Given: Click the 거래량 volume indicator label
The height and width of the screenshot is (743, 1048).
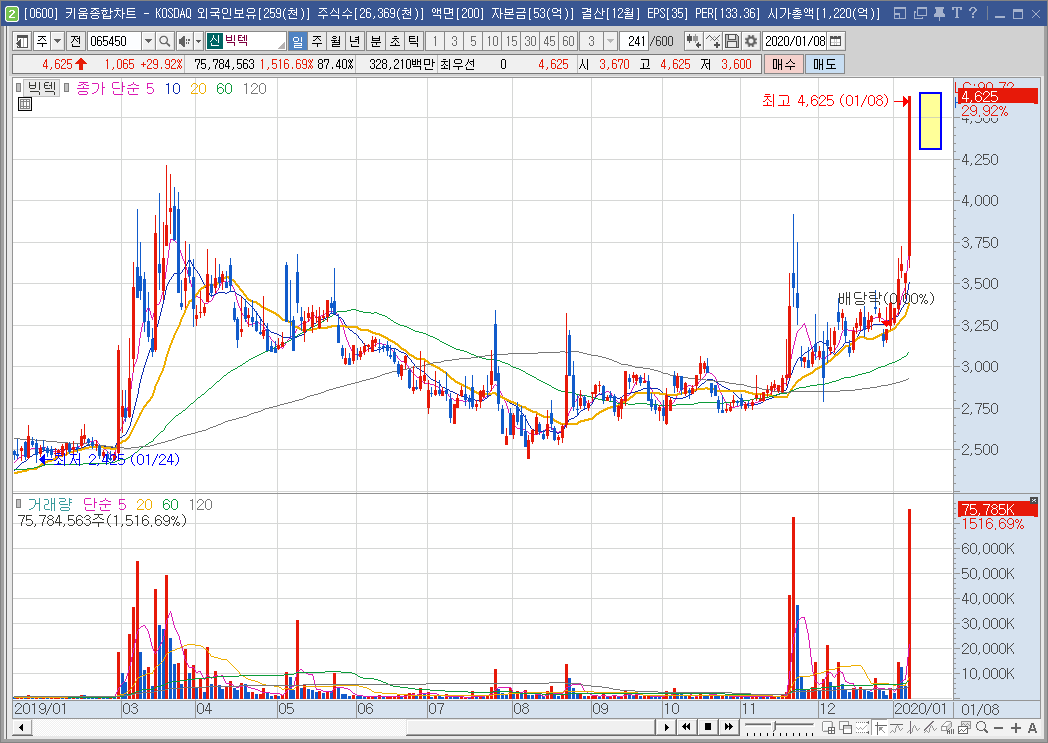Looking at the screenshot, I should point(49,505).
